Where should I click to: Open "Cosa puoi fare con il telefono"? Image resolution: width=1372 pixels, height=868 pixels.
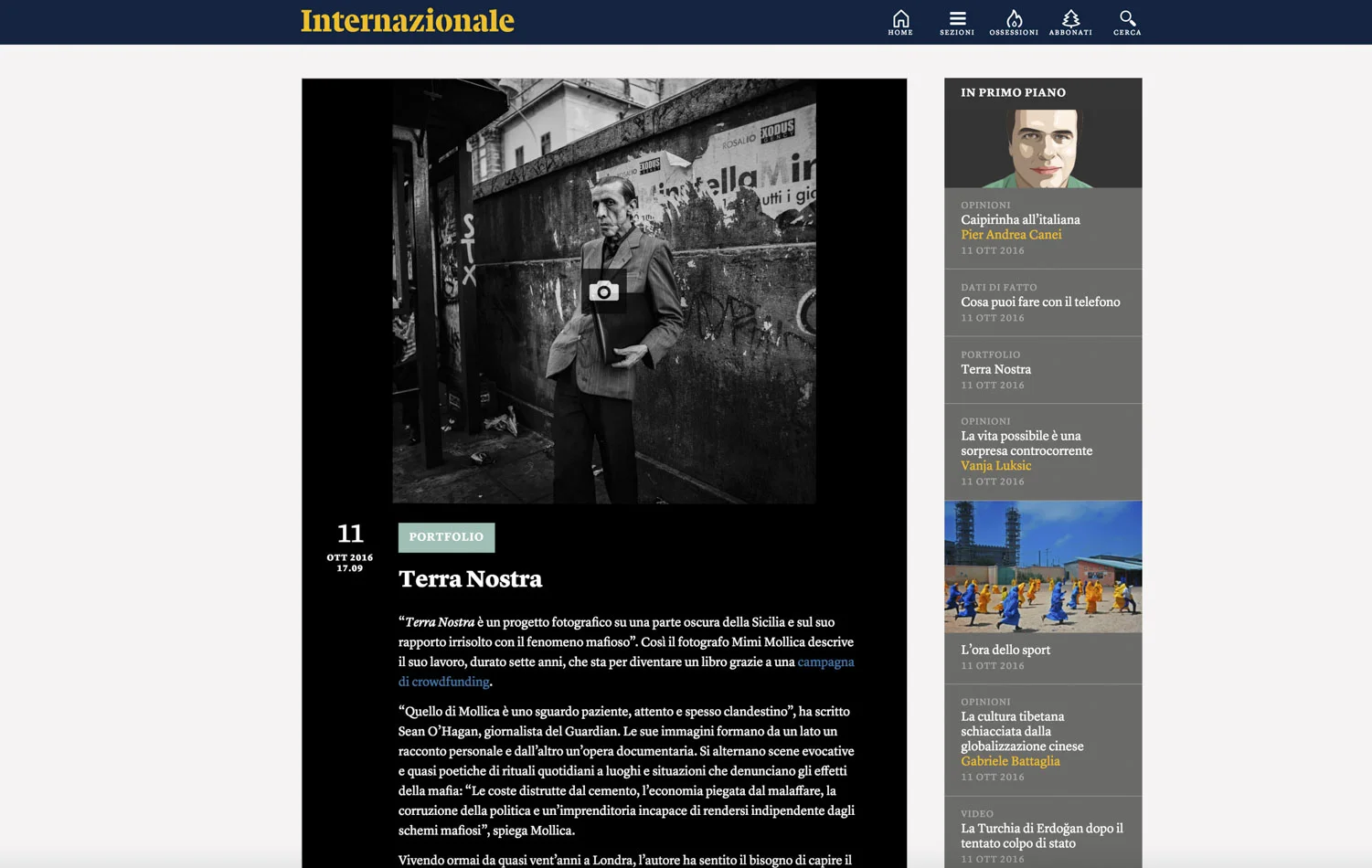pos(1040,302)
